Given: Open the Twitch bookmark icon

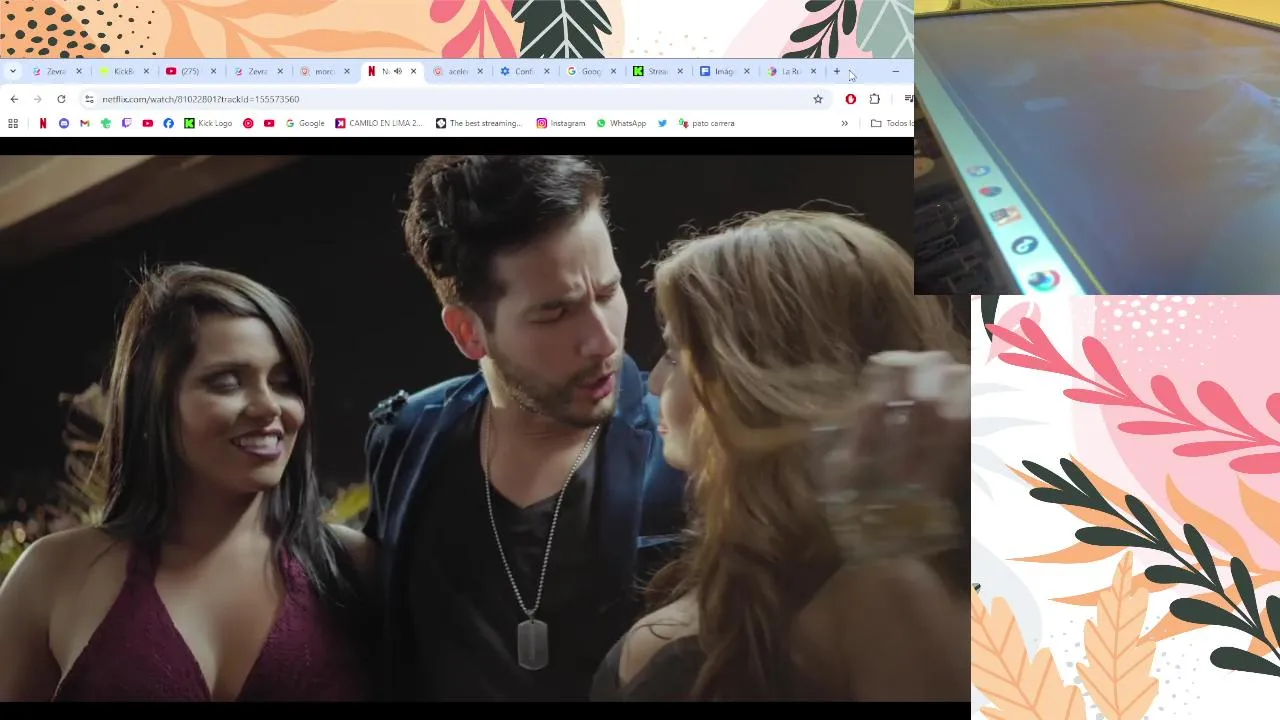Looking at the screenshot, I should (127, 123).
